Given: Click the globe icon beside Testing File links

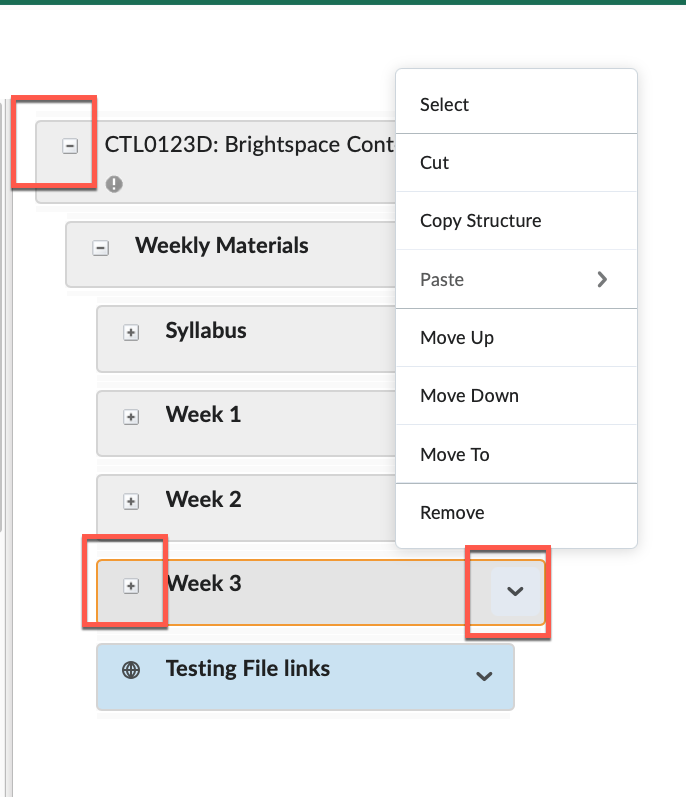Looking at the screenshot, I should [130, 670].
